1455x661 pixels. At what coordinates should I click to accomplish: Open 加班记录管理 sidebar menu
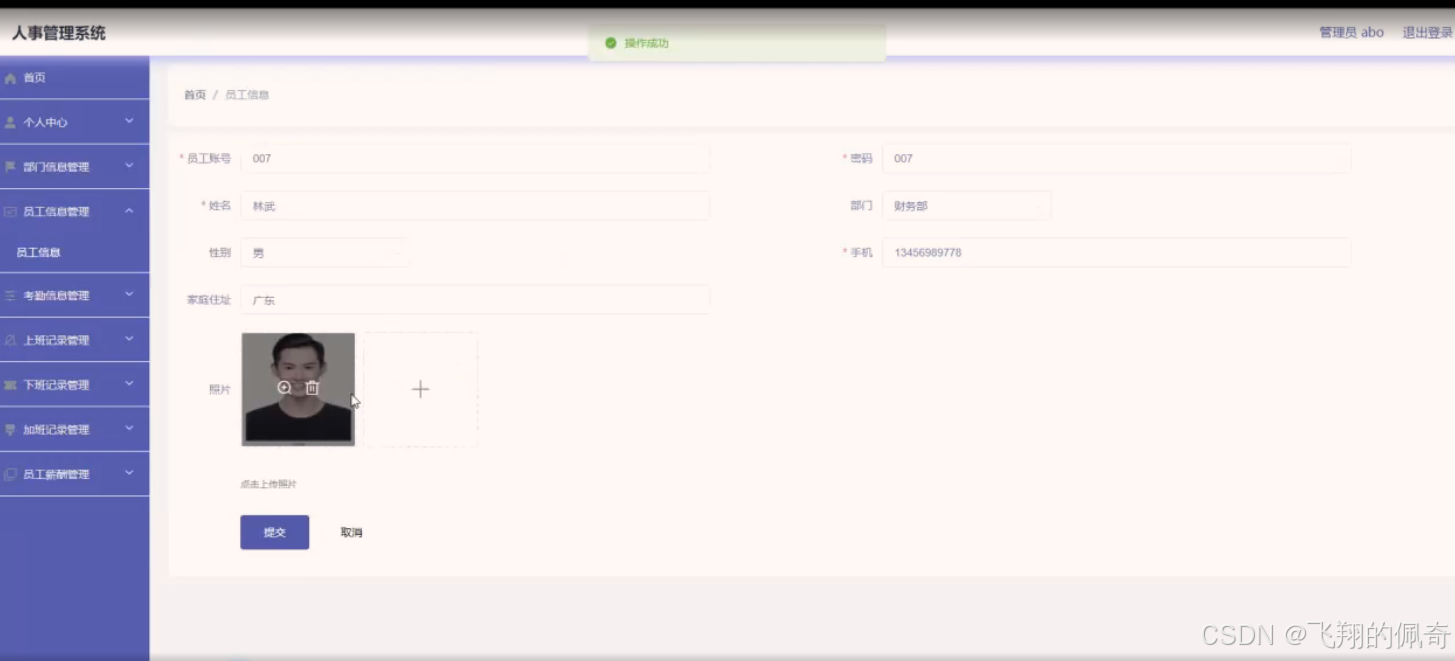tap(74, 430)
